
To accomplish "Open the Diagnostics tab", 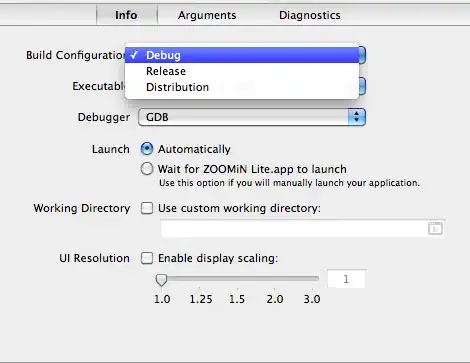I will click(x=310, y=15).
